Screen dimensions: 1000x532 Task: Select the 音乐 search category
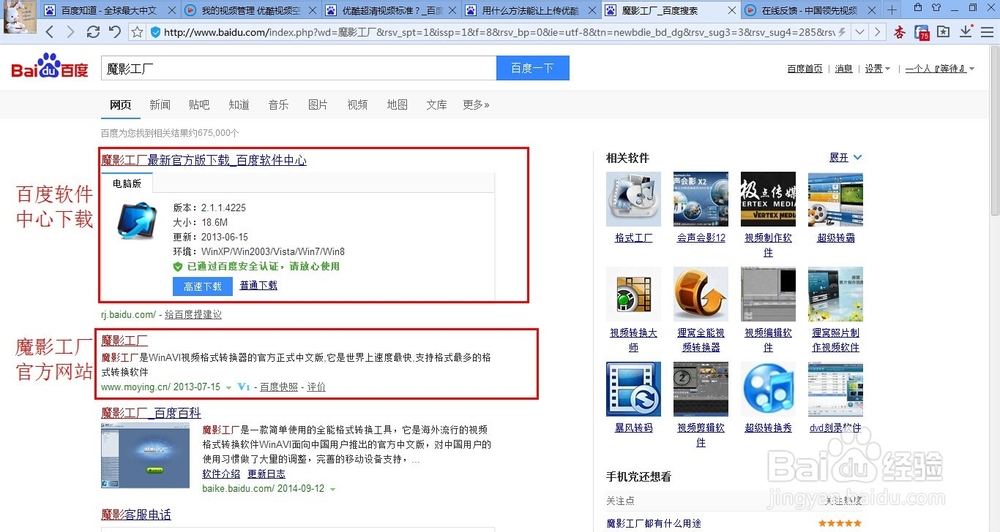pos(278,105)
